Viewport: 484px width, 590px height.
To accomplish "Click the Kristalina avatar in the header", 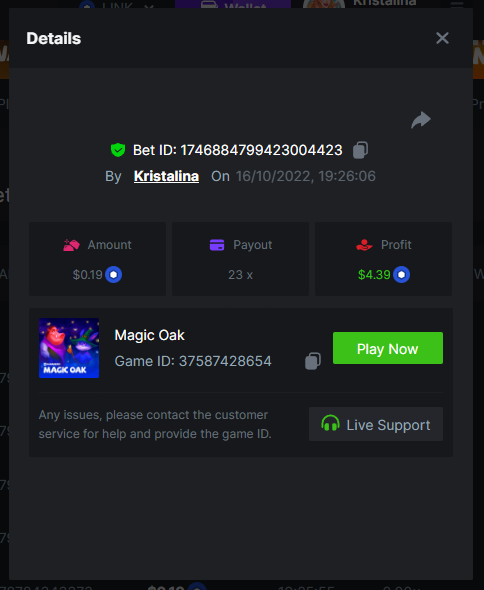I will pos(324,4).
